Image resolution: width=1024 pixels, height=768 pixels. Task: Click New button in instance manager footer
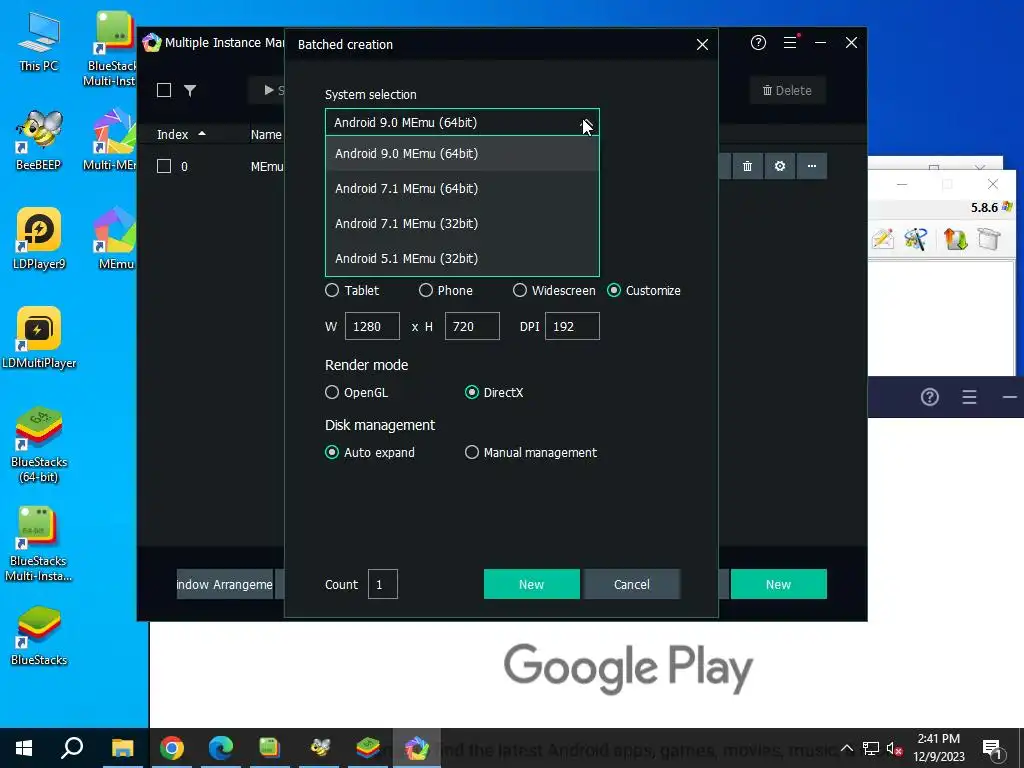778,584
